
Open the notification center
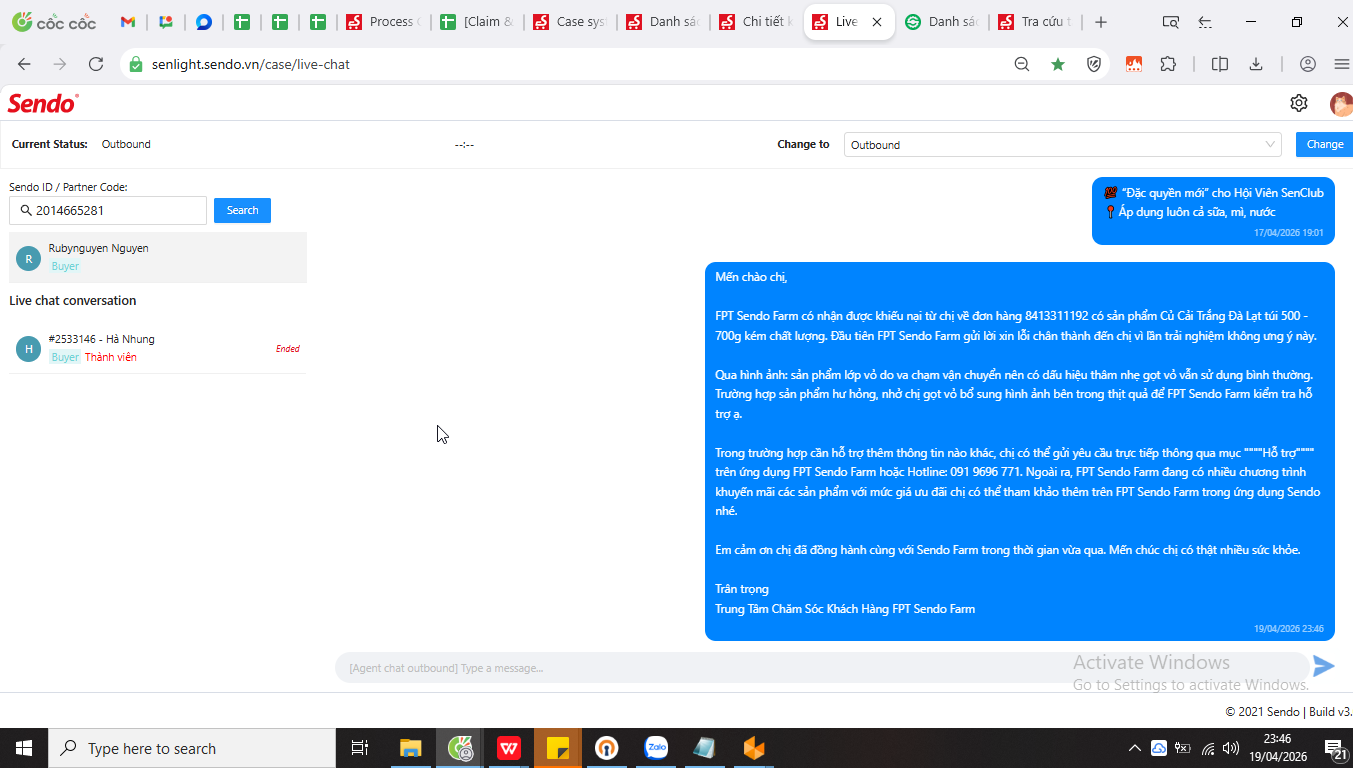1337,748
